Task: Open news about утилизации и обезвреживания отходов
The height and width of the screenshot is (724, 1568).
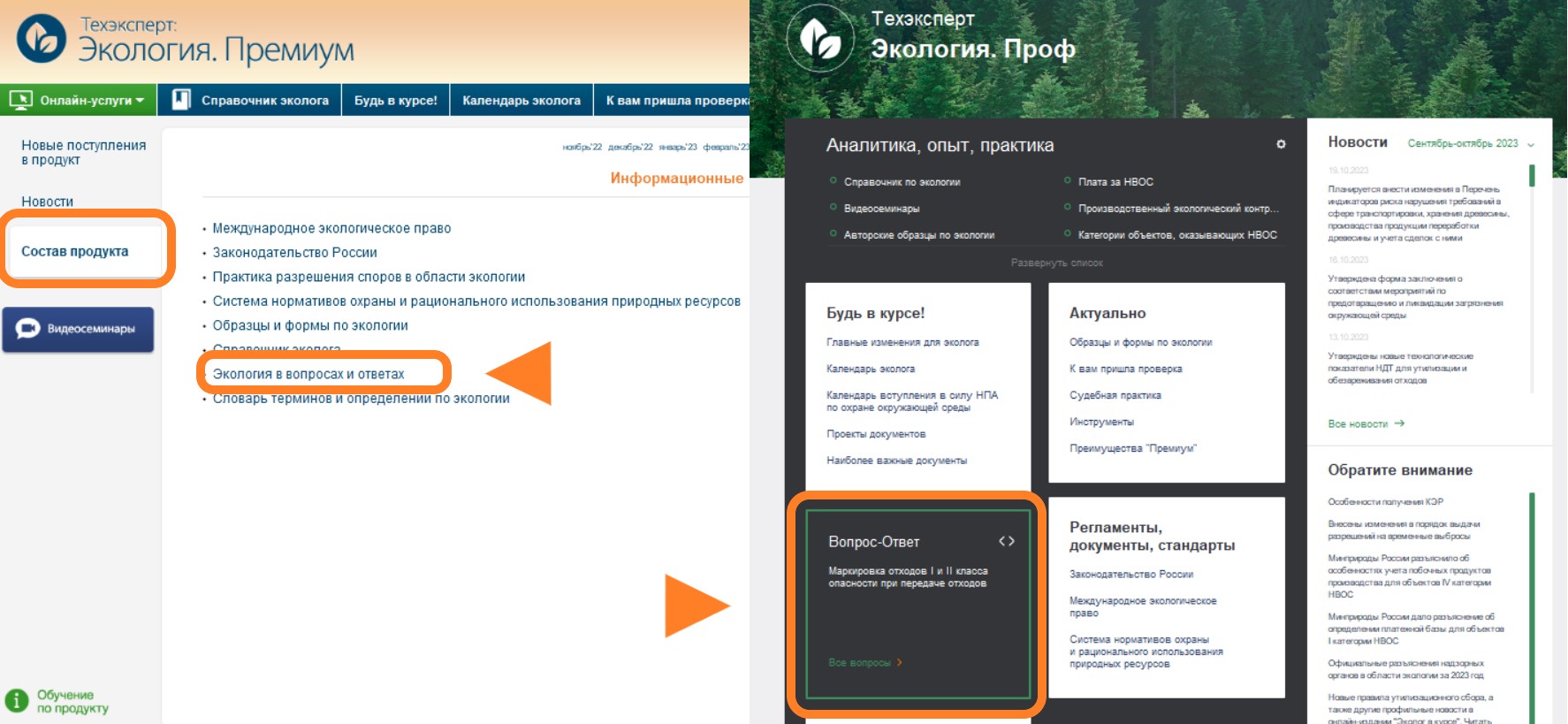Action: point(1400,369)
